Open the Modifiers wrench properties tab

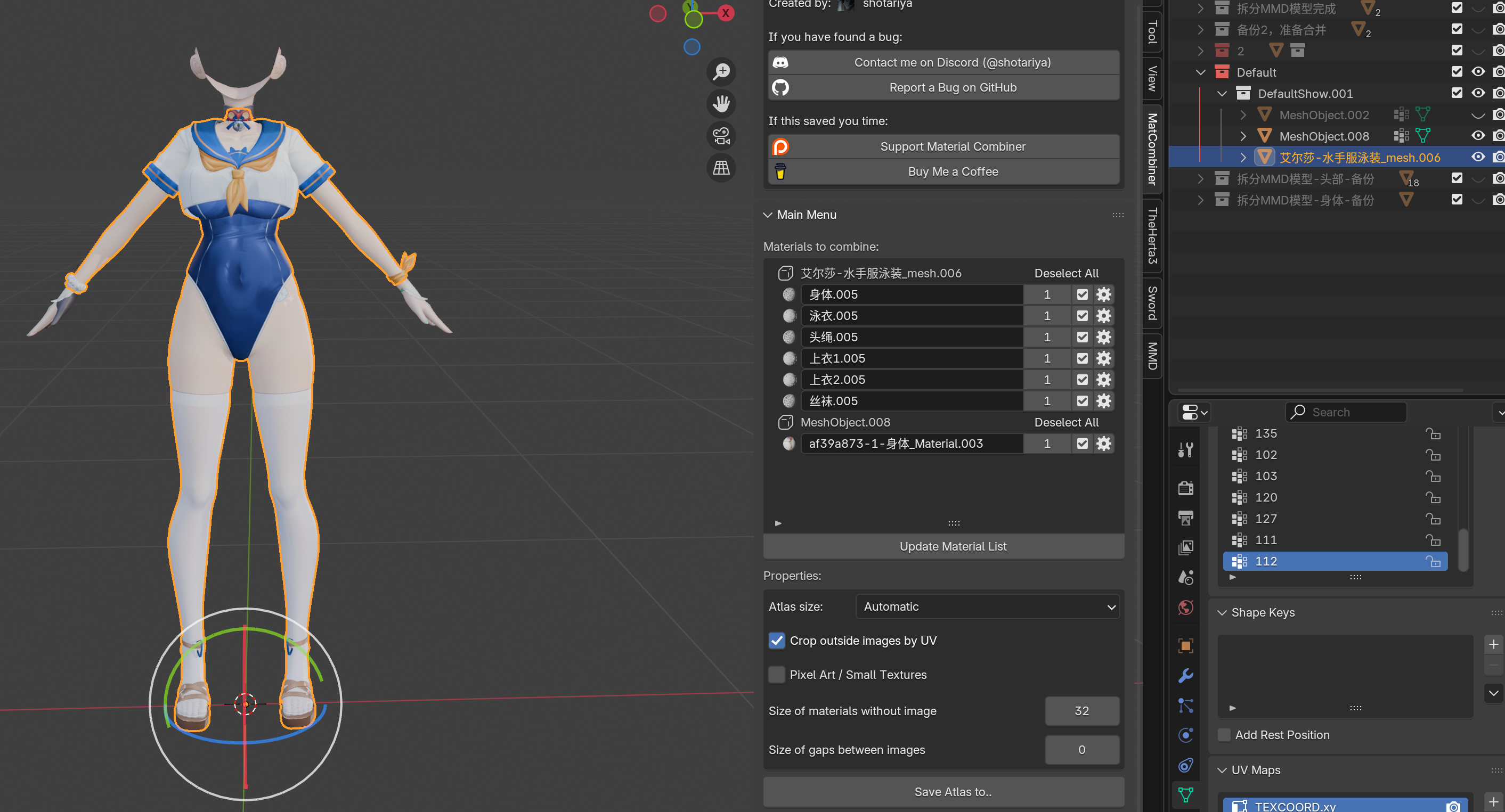1185,675
